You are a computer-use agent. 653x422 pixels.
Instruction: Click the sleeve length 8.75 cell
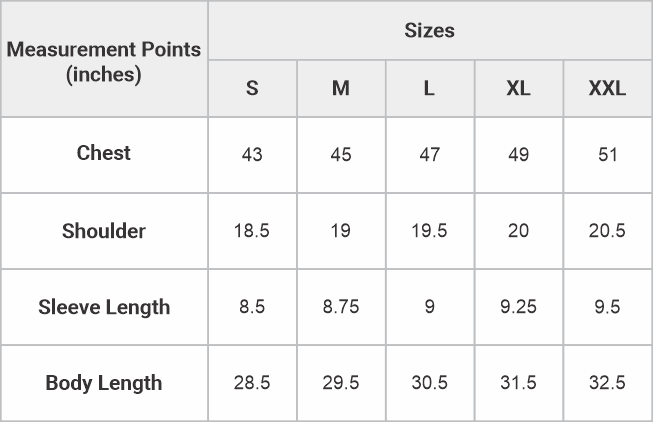click(x=341, y=307)
